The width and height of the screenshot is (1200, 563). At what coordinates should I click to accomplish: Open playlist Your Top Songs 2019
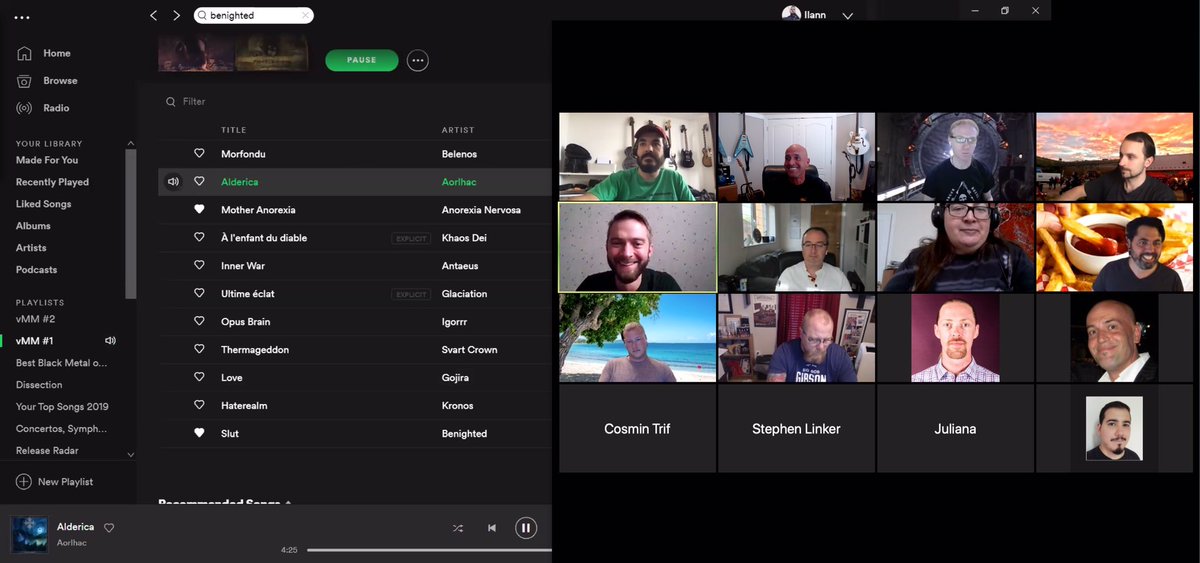(x=62, y=407)
